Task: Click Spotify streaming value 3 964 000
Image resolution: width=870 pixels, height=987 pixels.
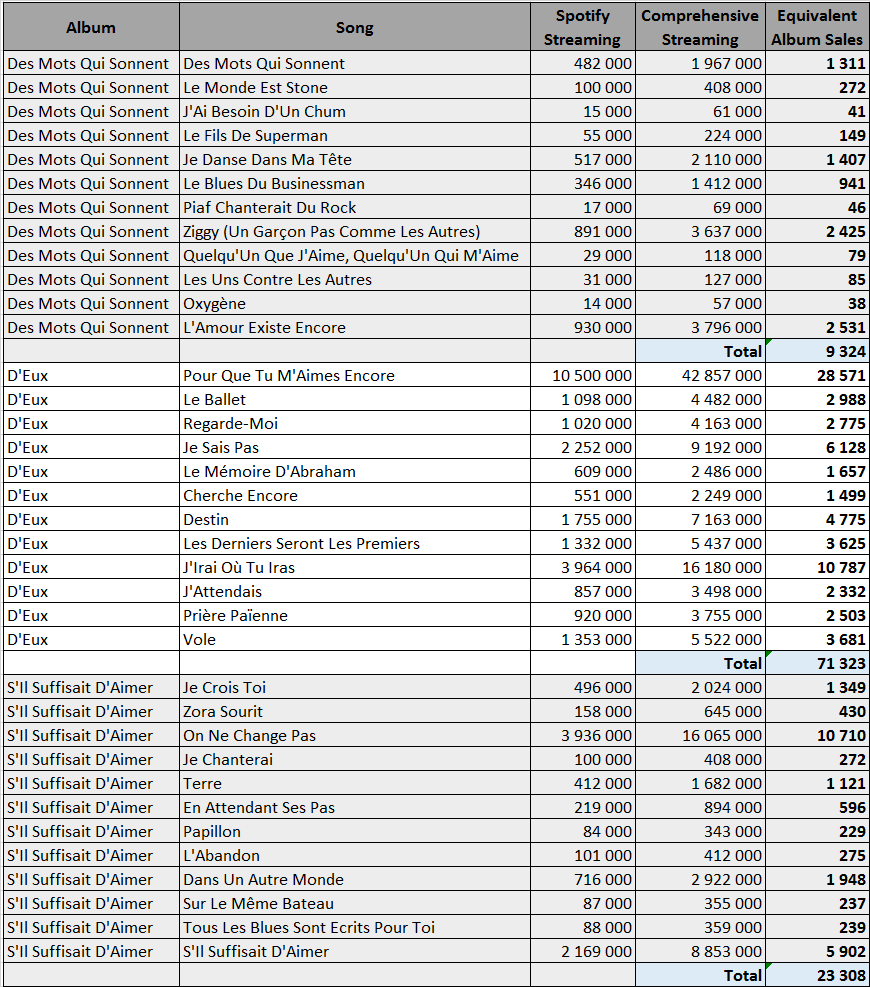Action: tap(582, 567)
